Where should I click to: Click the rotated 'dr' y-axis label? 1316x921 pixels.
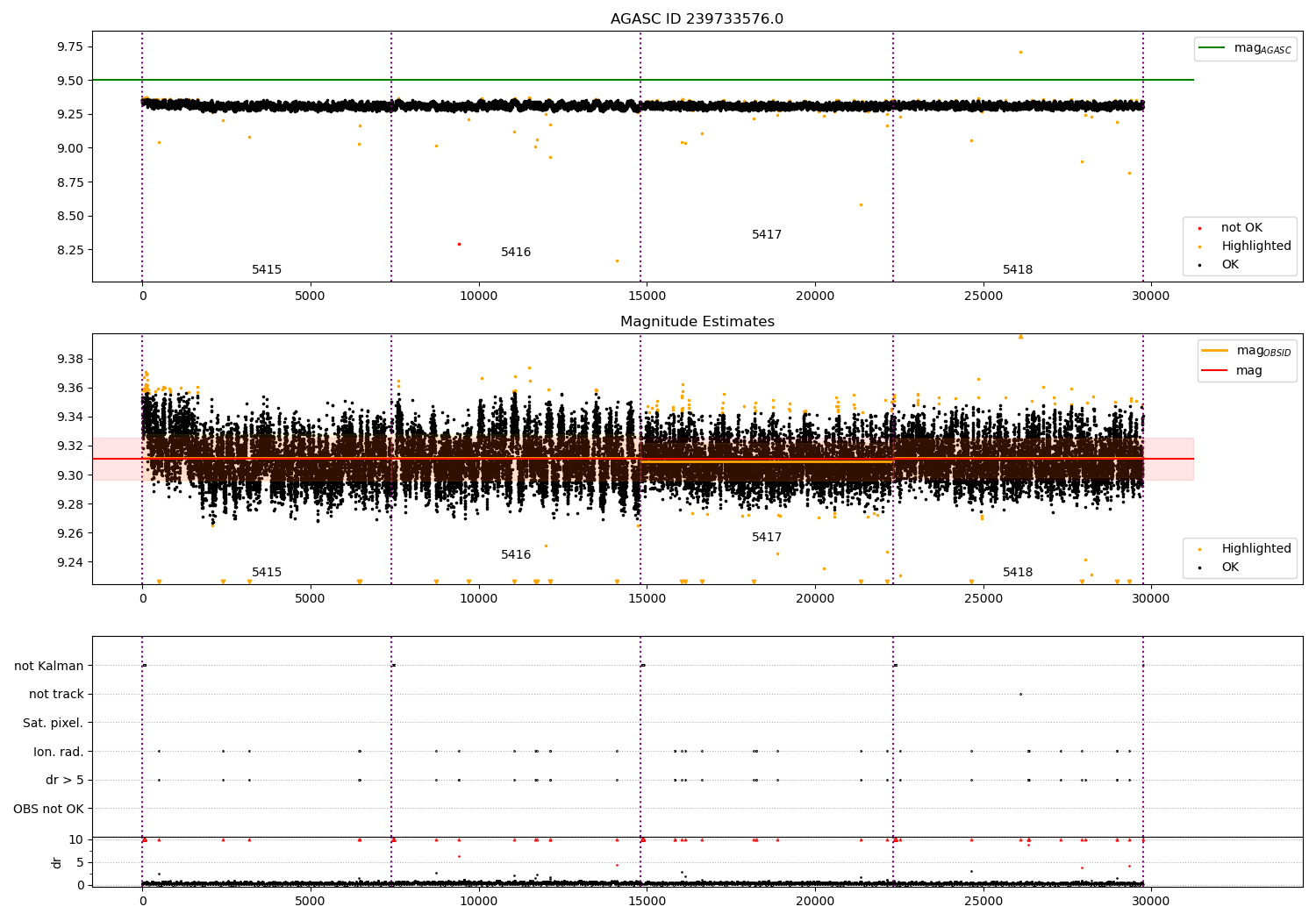[57, 862]
